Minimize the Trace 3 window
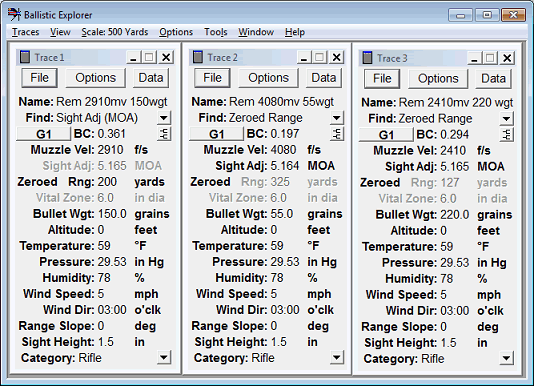Image resolution: width=534 pixels, height=386 pixels. [x=474, y=58]
